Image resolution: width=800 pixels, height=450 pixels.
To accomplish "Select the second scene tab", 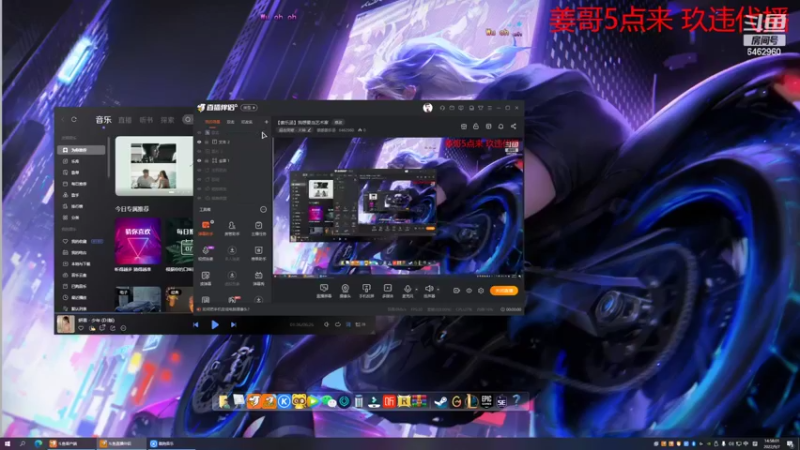I will (x=231, y=122).
